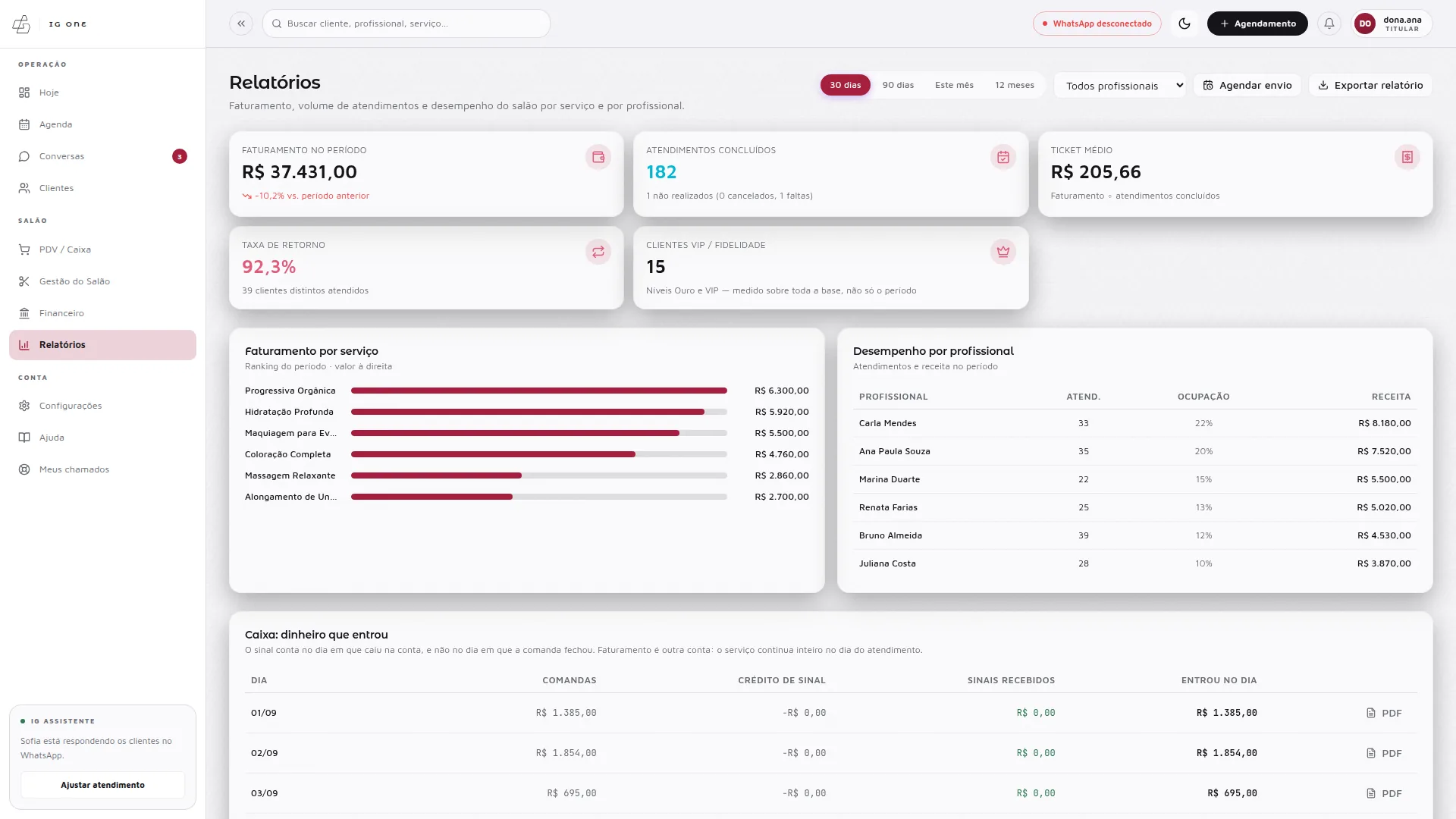Click receipt icon on Ticket médio card
1456x819 pixels.
[x=1407, y=157]
